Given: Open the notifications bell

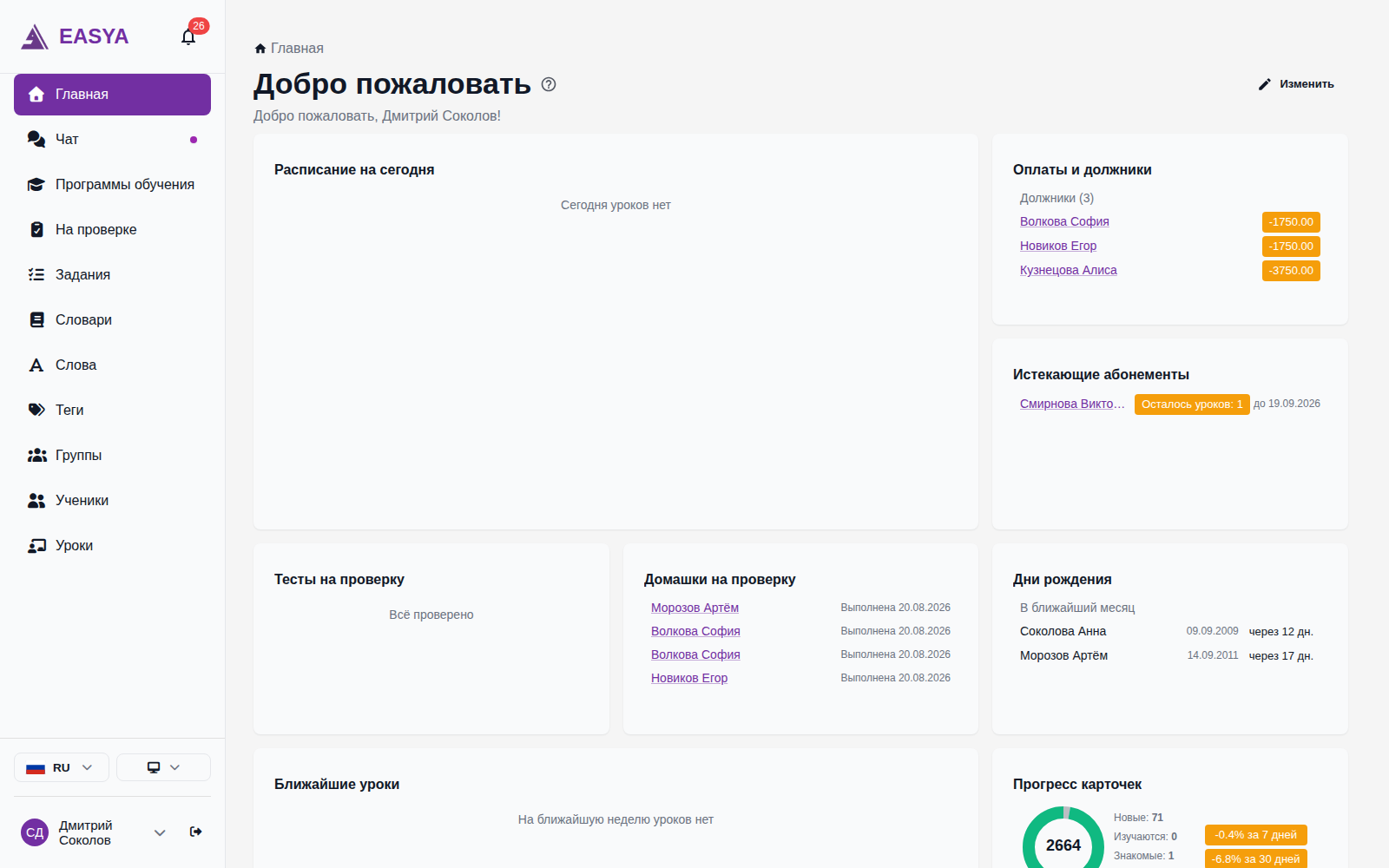Looking at the screenshot, I should tap(188, 36).
